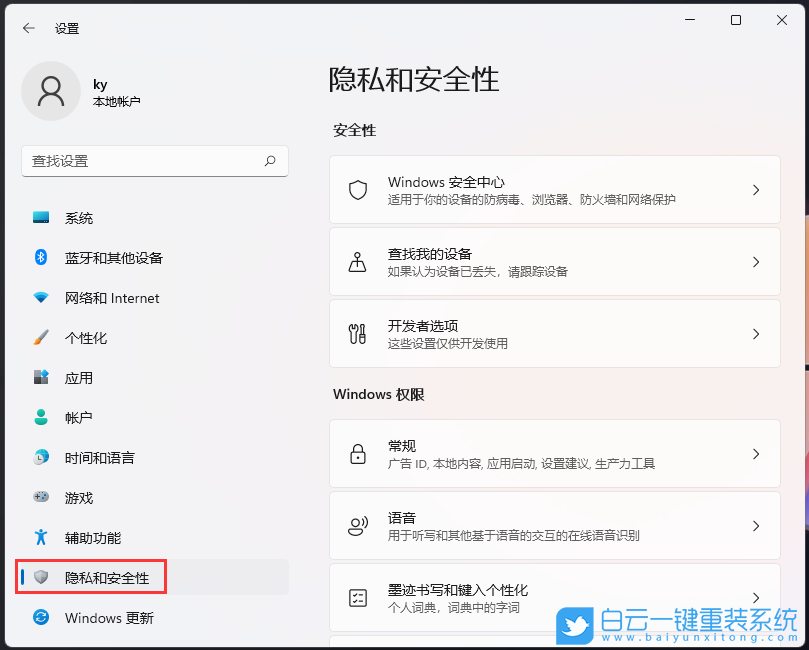
Task: Expand the 常规 settings row chevron
Action: (757, 454)
